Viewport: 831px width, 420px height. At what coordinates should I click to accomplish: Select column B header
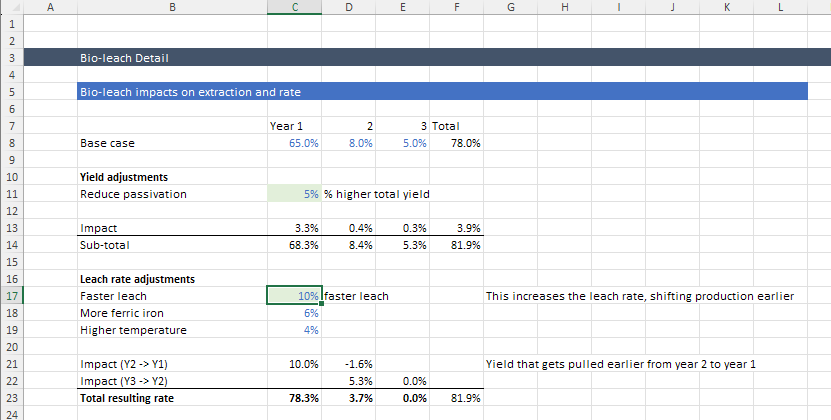172,7
